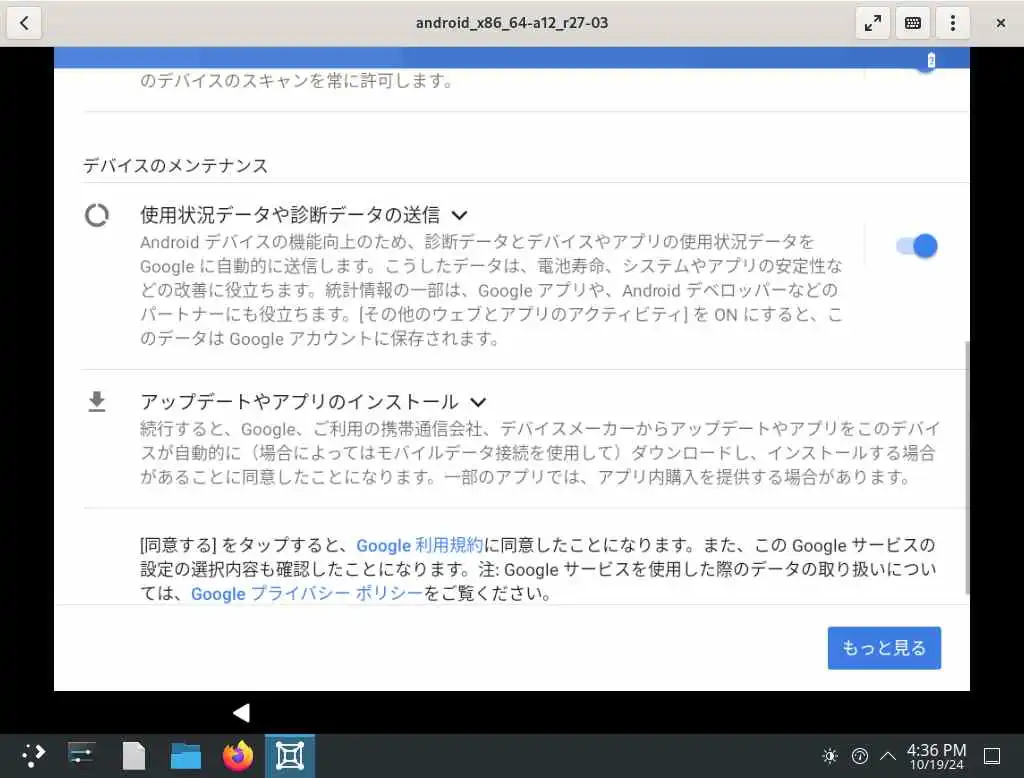Image resolution: width=1024 pixels, height=778 pixels.
Task: Click the download icon beside updates
Action: 97,402
